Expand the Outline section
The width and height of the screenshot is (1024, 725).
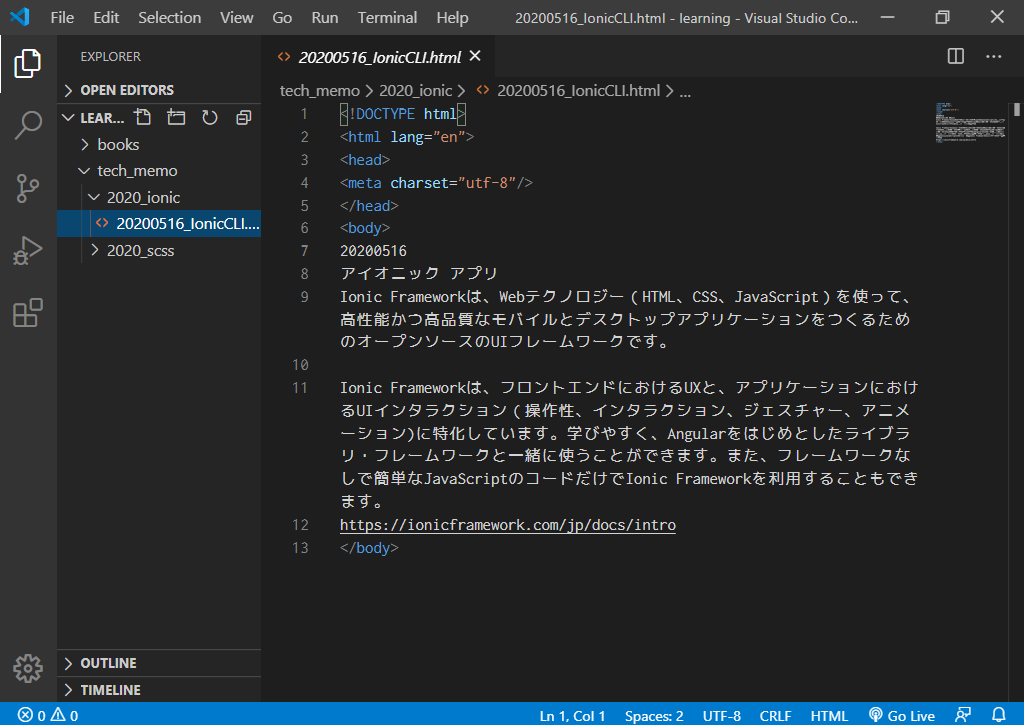(x=159, y=664)
